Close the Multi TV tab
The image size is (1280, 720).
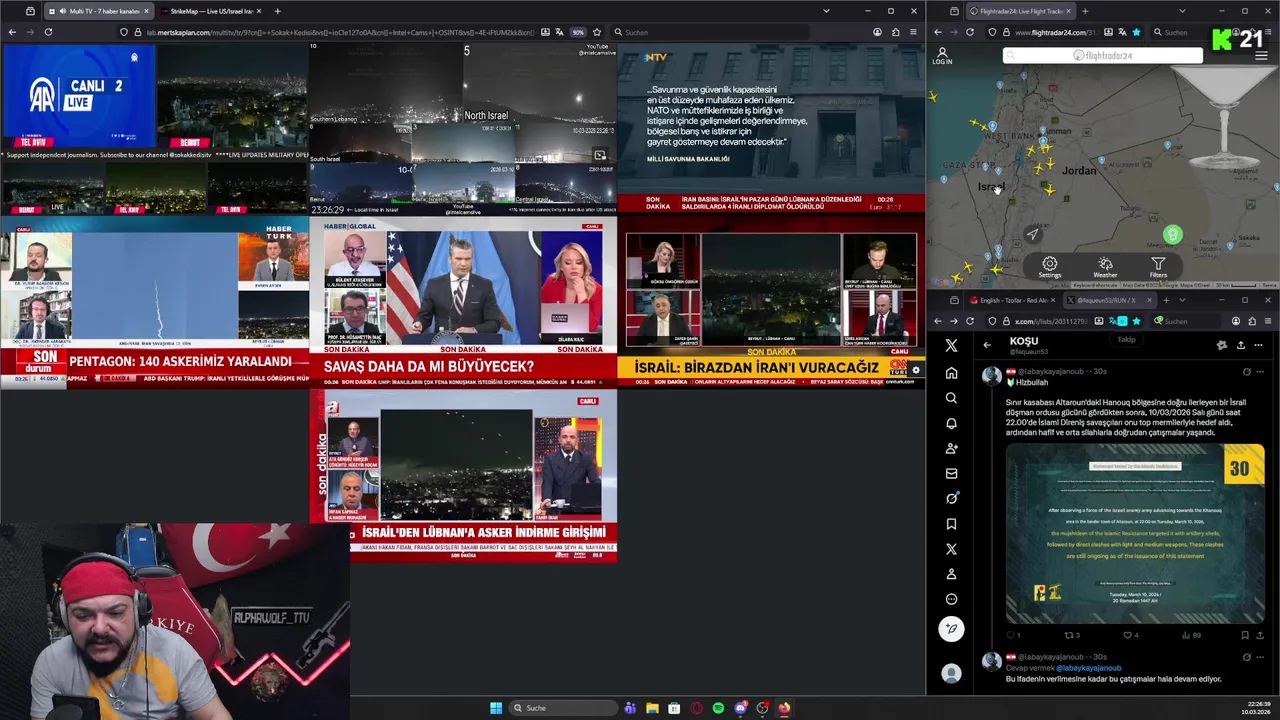pyautogui.click(x=146, y=11)
